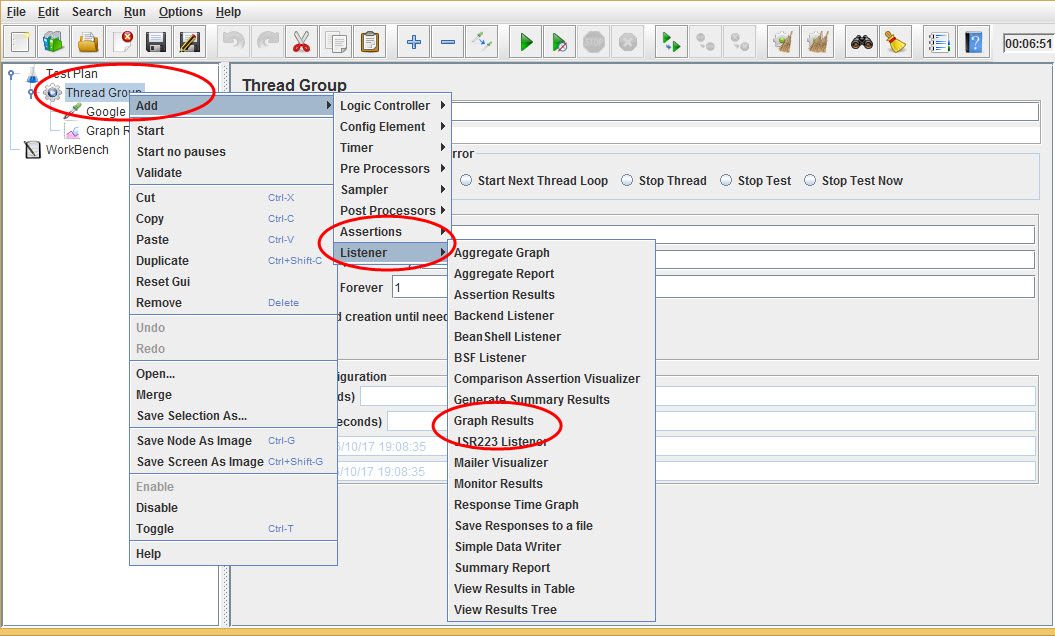Image resolution: width=1055 pixels, height=636 pixels.
Task: Choose the Stop Test Now radio option
Action: pos(811,181)
